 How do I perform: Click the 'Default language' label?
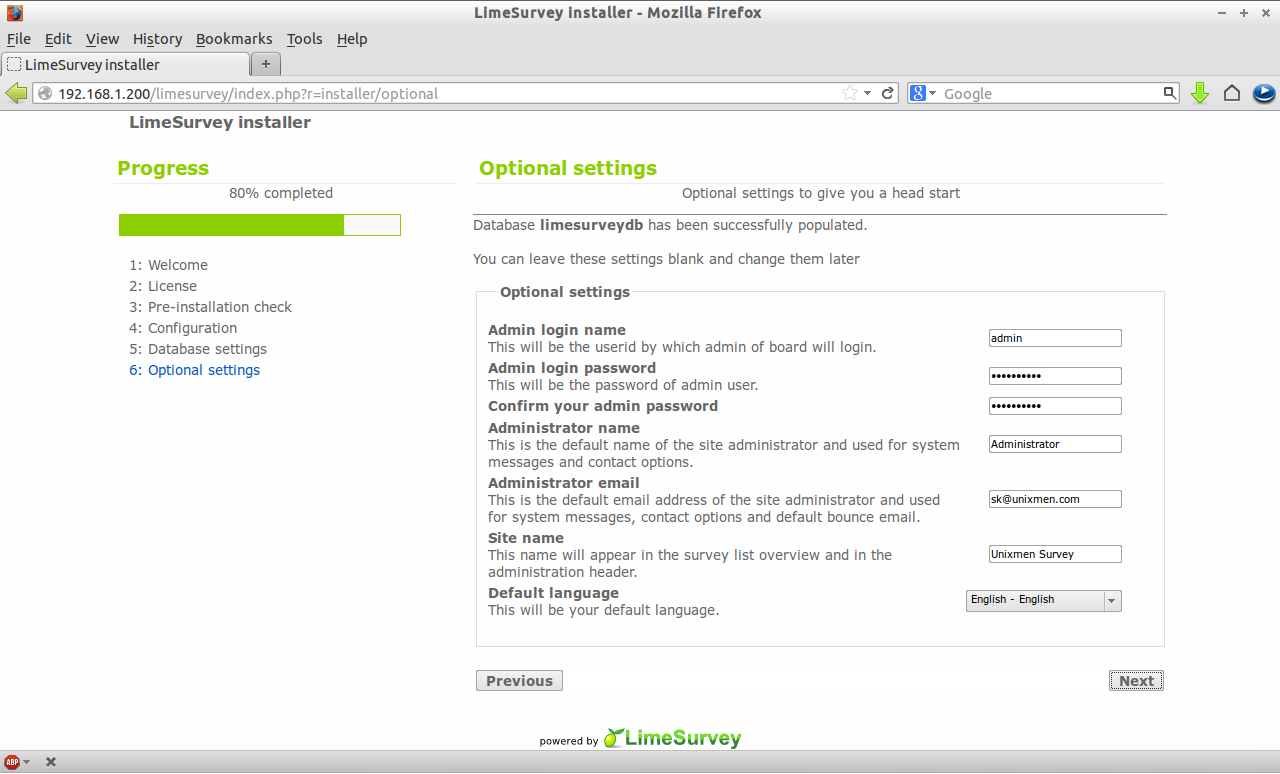[553, 593]
